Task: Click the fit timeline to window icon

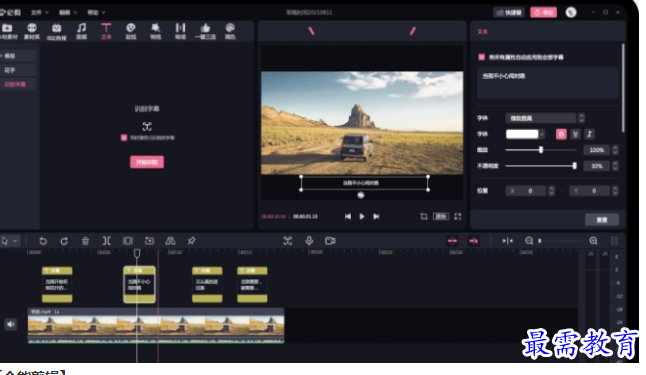Action: (x=508, y=241)
